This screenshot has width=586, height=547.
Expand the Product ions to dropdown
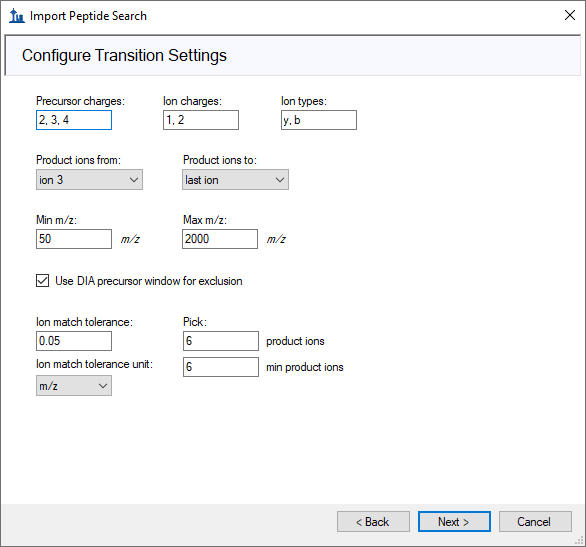click(235, 180)
